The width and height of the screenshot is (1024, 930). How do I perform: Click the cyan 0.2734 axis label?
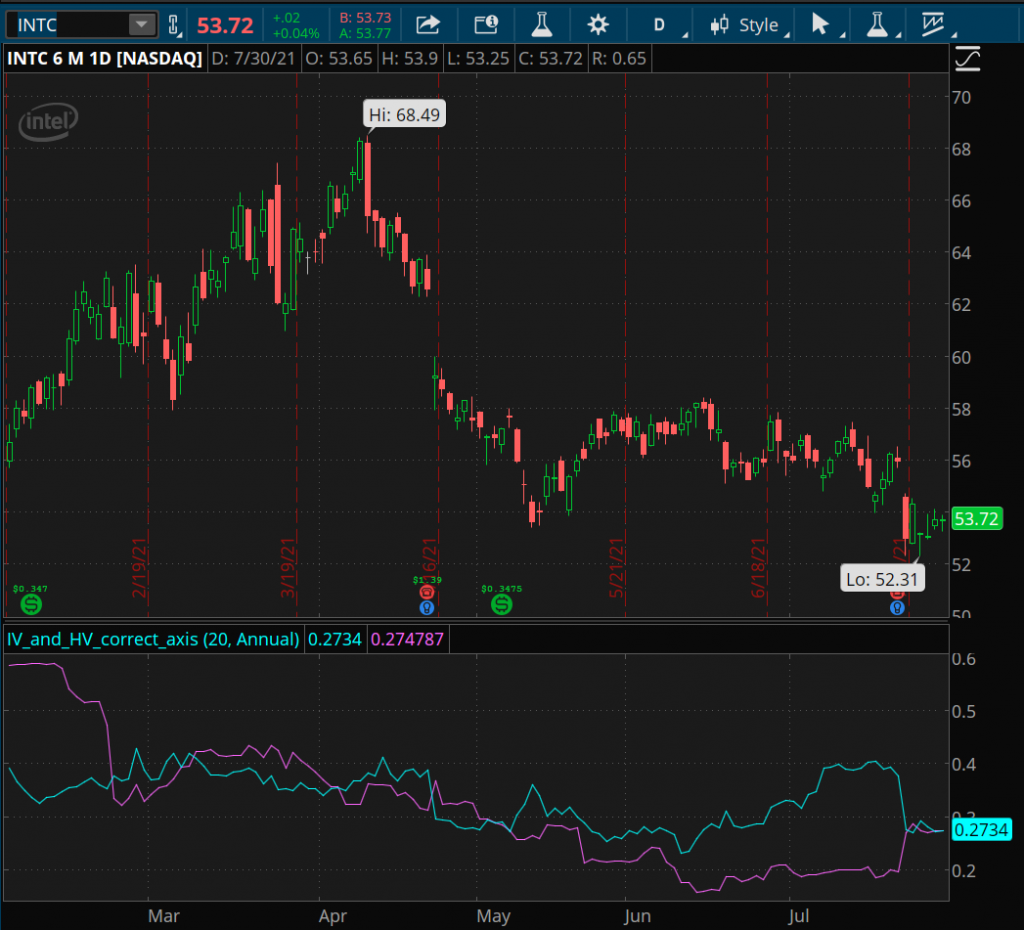coord(982,829)
